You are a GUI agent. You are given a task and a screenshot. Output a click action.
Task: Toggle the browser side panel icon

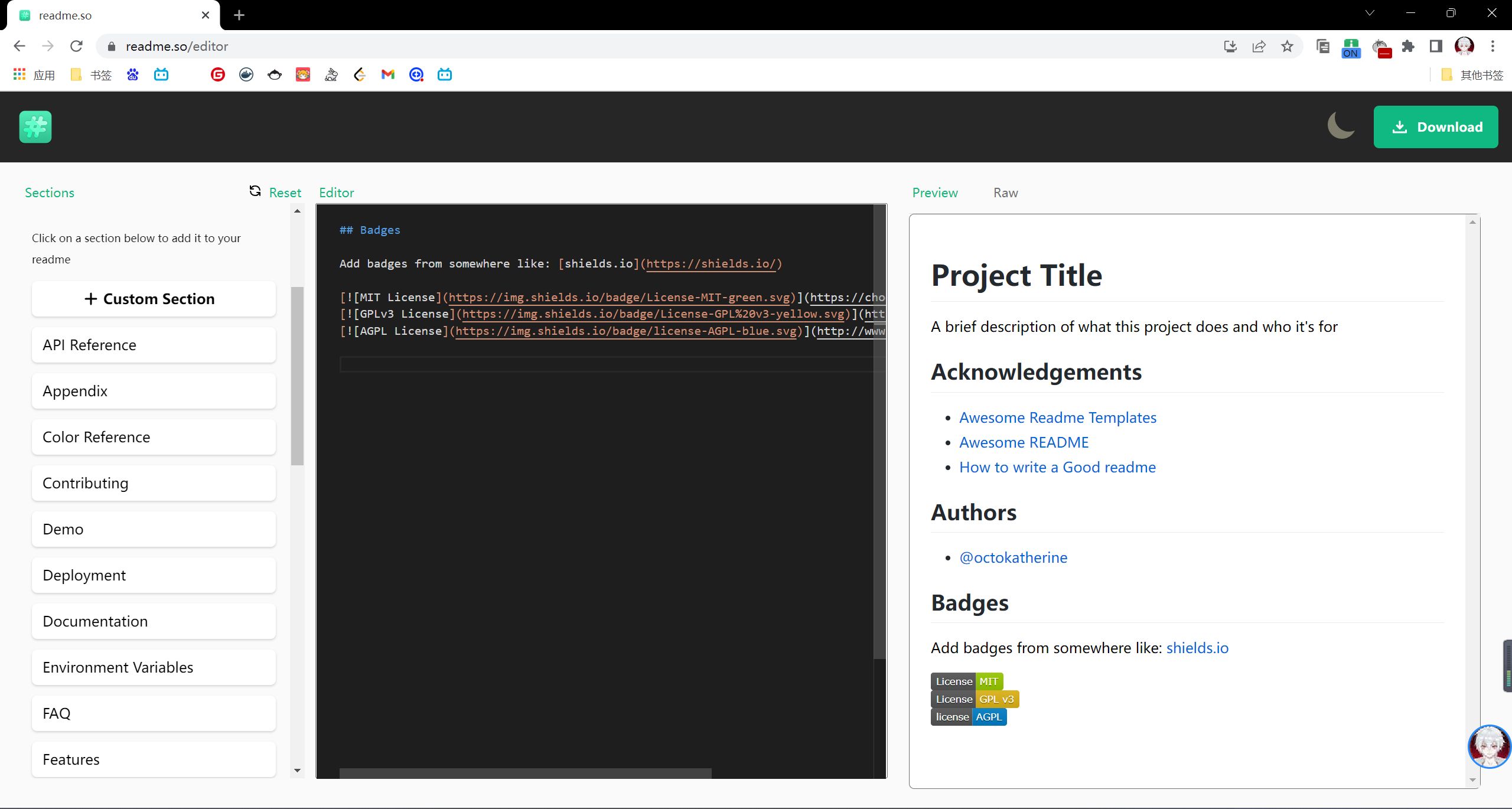click(x=1436, y=46)
